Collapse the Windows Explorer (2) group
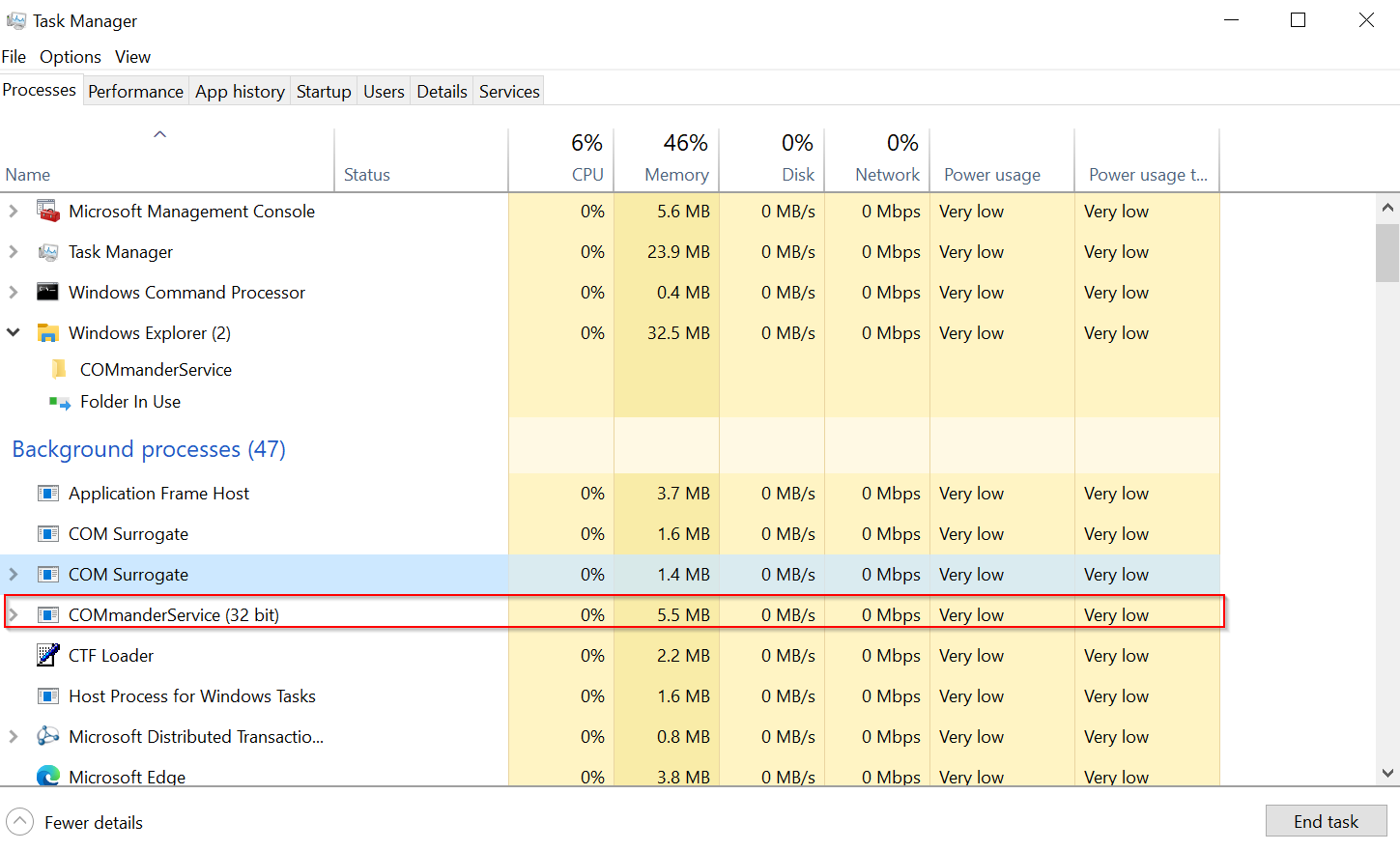1400x851 pixels. (14, 332)
